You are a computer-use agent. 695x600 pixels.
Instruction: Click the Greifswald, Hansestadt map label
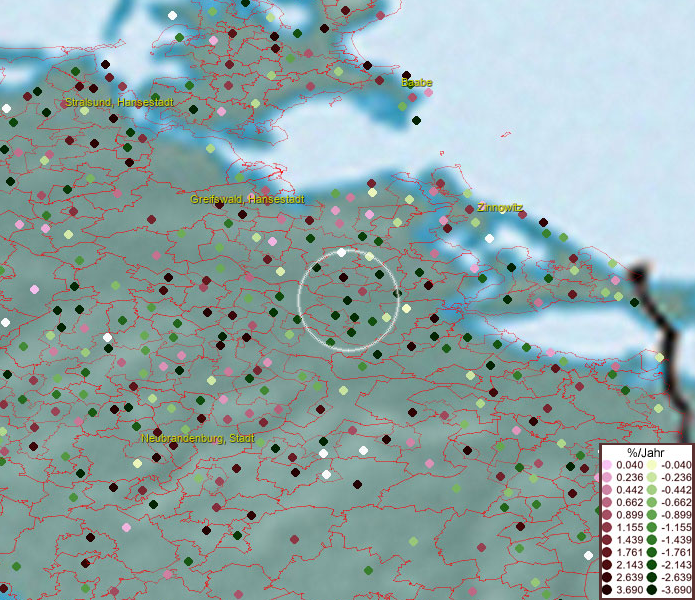pyautogui.click(x=247, y=199)
